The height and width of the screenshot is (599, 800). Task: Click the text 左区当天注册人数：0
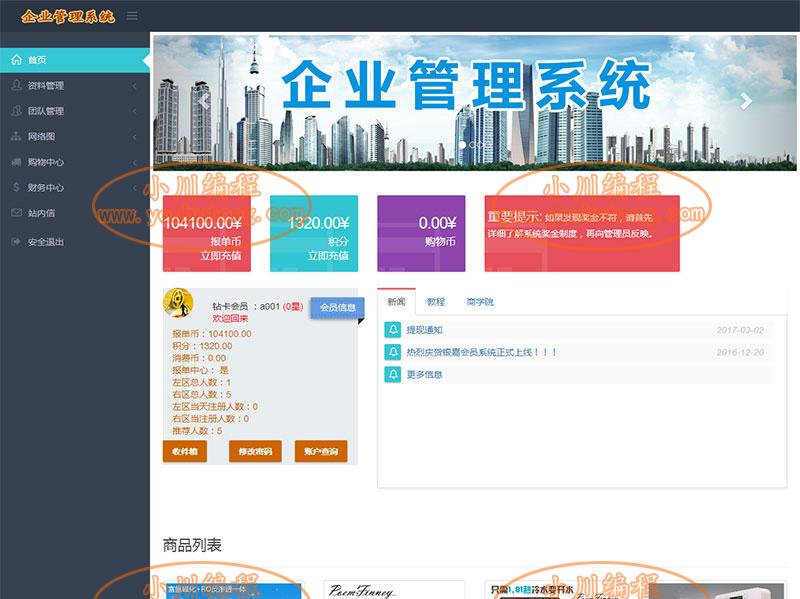tap(215, 407)
